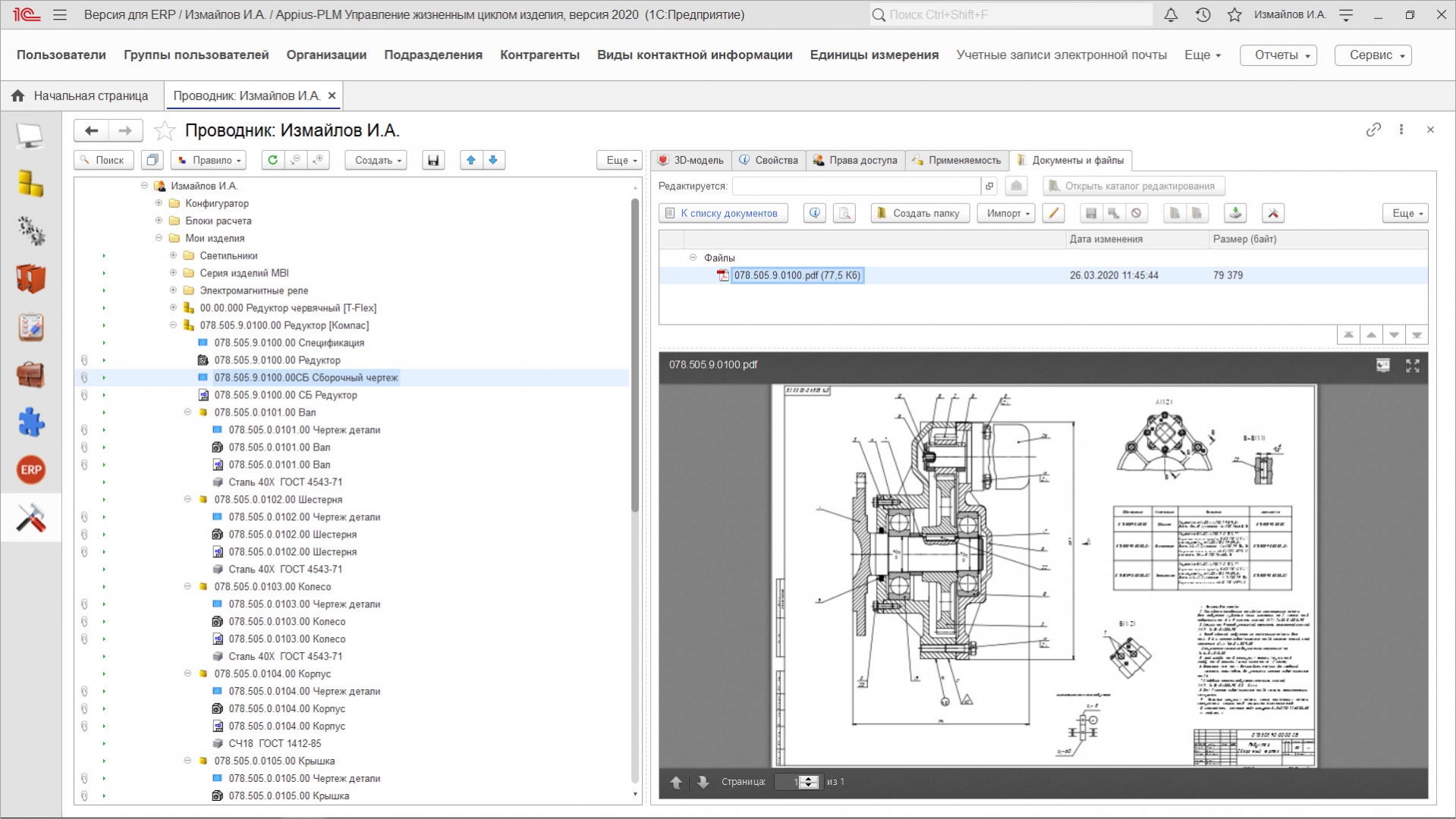The width and height of the screenshot is (1456, 819).
Task: Click the collapse tree nodes icon
Action: point(295,160)
